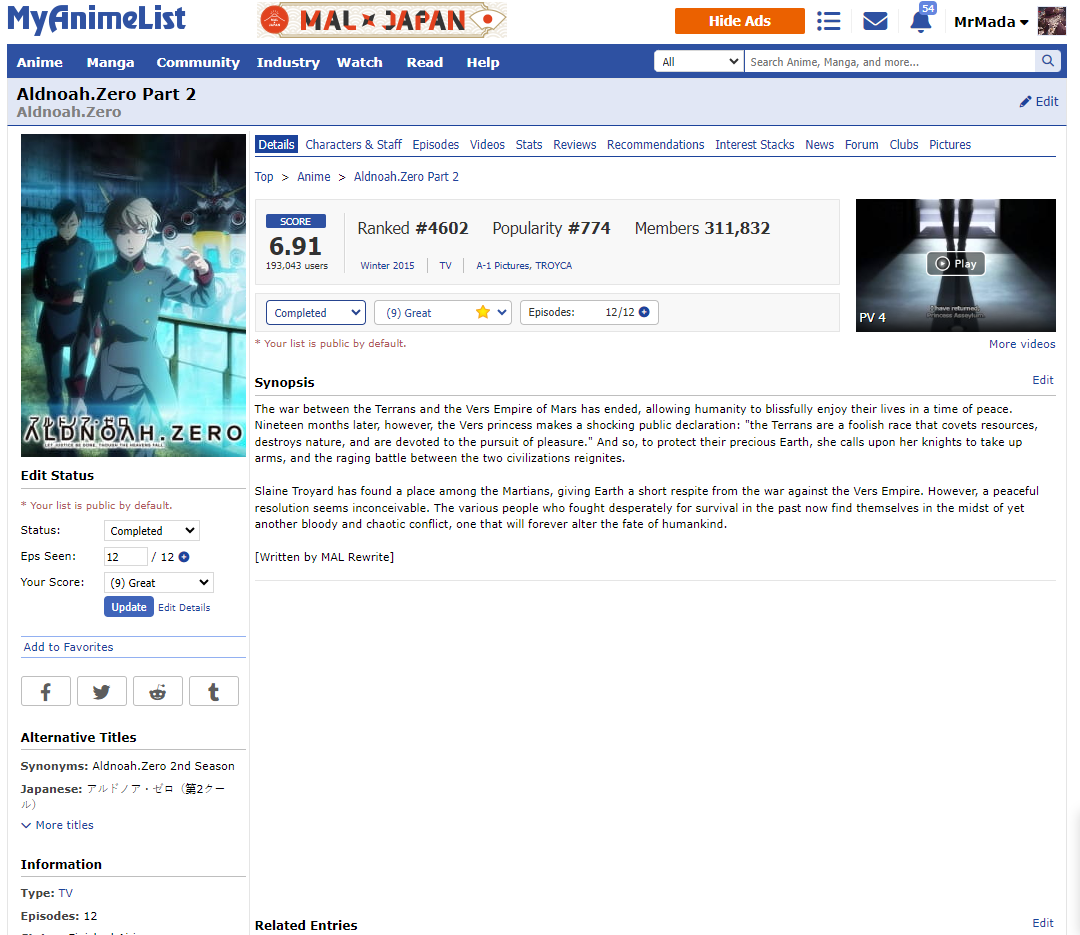Click the Type TV link in Information
1080x935 pixels.
[x=65, y=893]
